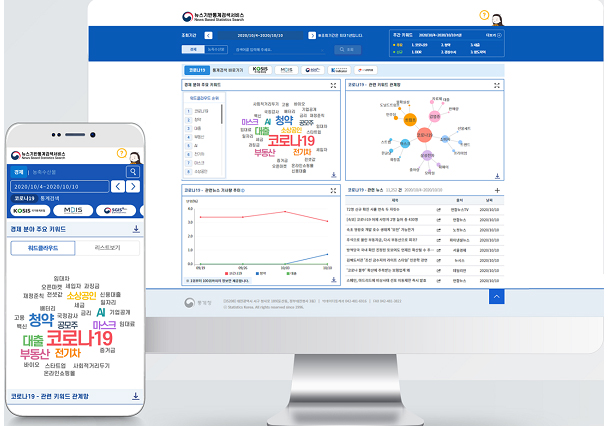Switch to 워드클라우드 view on mobile
608x426 pixels.
[43, 246]
